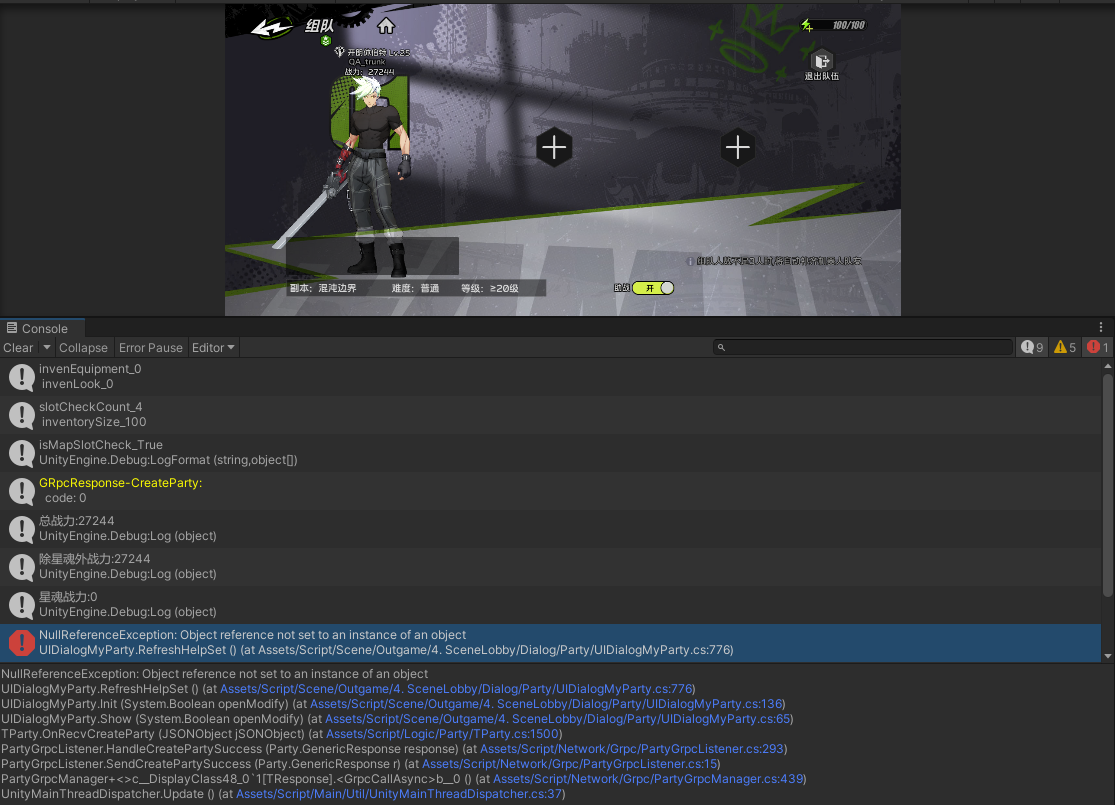Open the Editor dropdown in Console
This screenshot has width=1115, height=805.
214,348
